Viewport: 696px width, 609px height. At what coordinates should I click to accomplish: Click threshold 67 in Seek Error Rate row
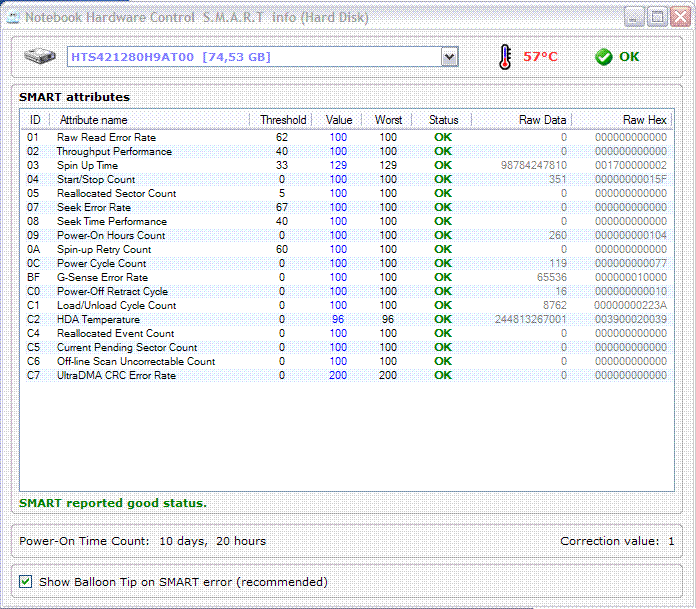282,207
